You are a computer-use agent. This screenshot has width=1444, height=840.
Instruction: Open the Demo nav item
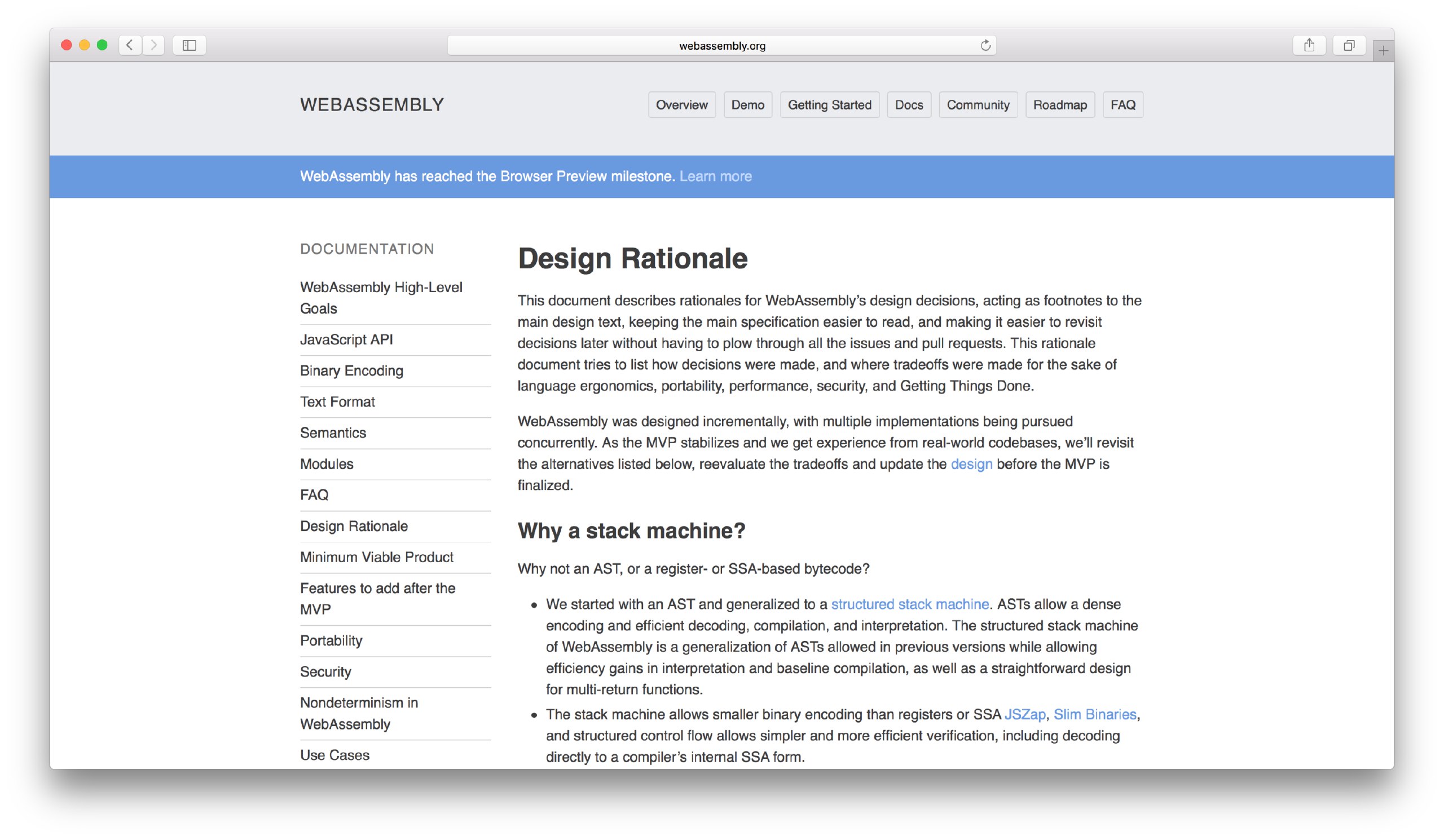point(748,105)
